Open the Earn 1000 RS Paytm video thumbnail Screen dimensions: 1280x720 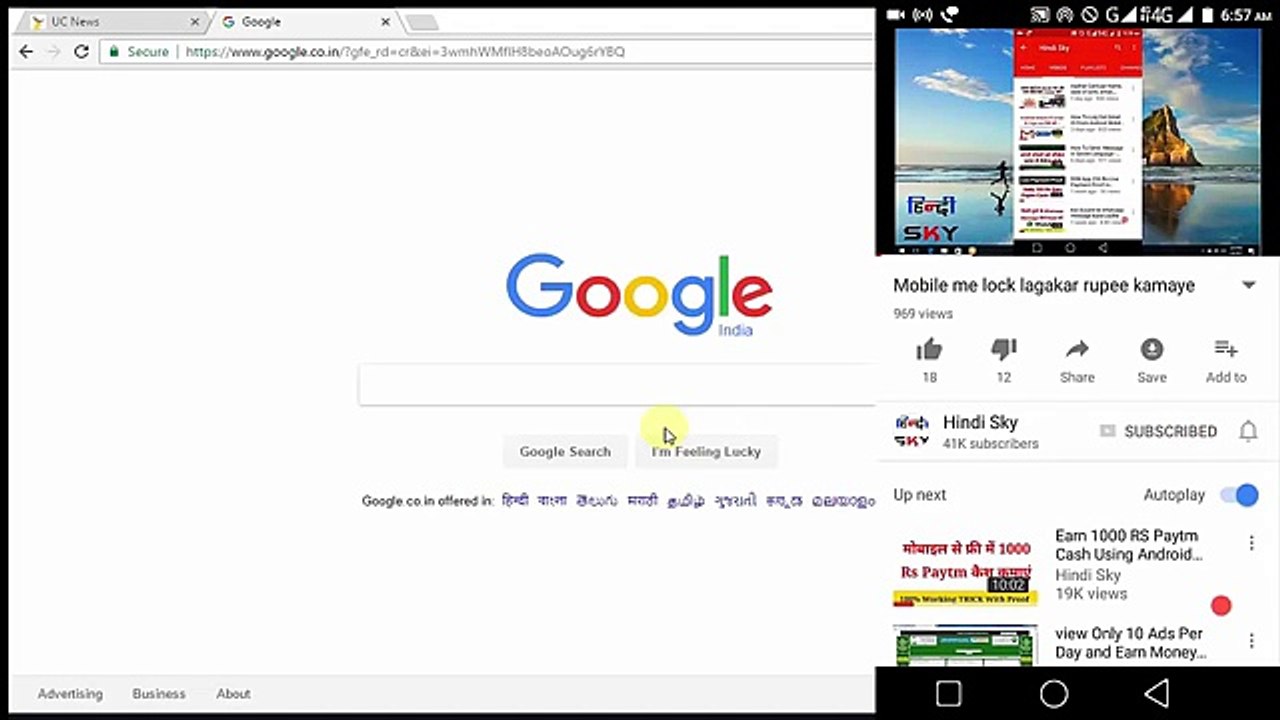coord(965,567)
